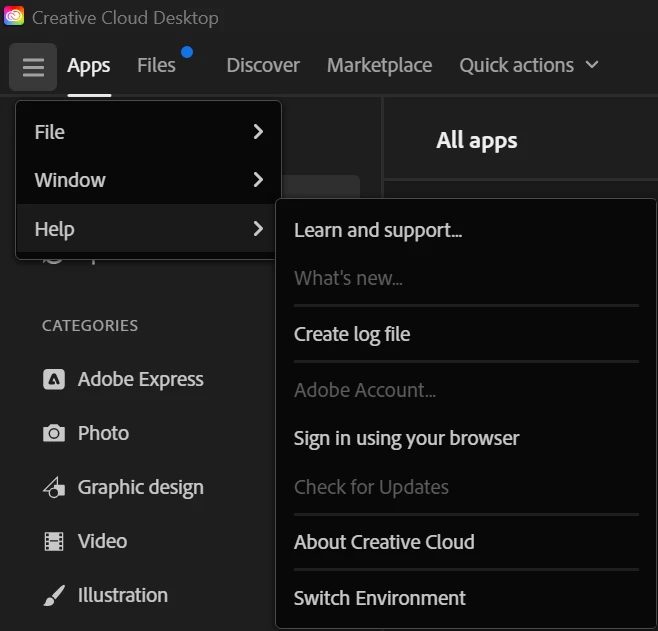
Task: Choose Adobe Account... menu item
Action: (x=467, y=390)
